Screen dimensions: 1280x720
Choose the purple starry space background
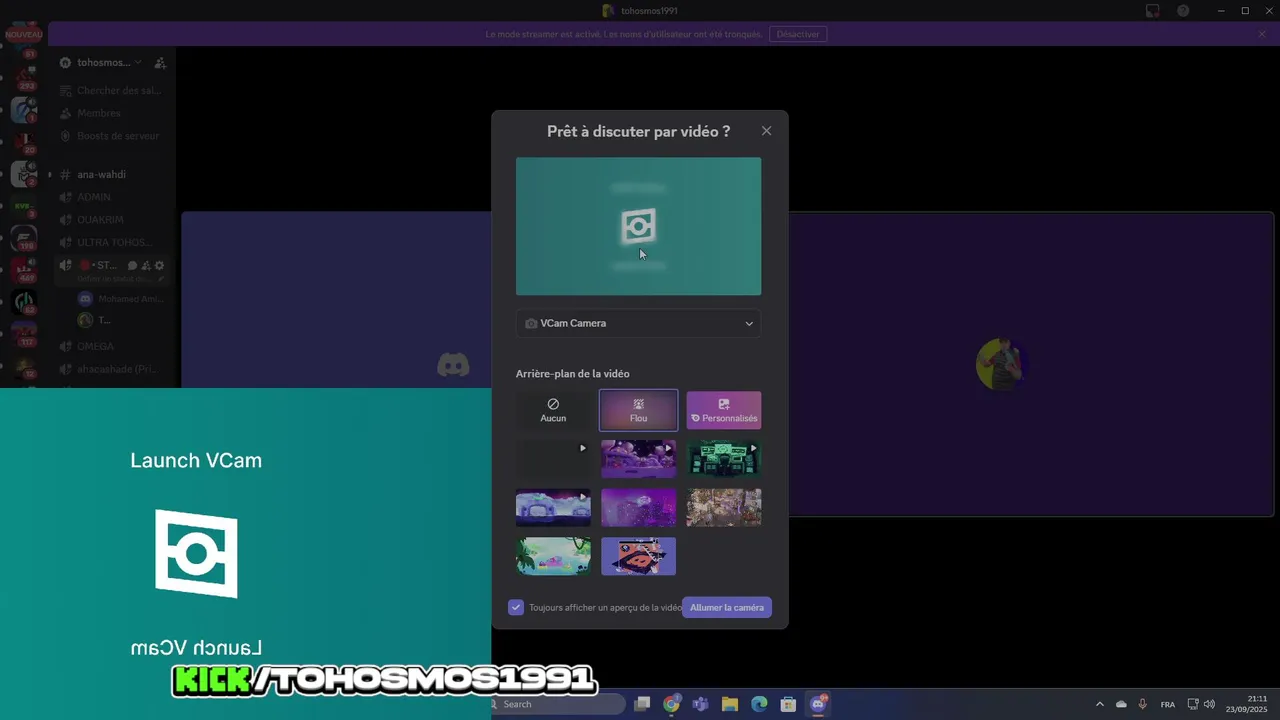(x=638, y=508)
